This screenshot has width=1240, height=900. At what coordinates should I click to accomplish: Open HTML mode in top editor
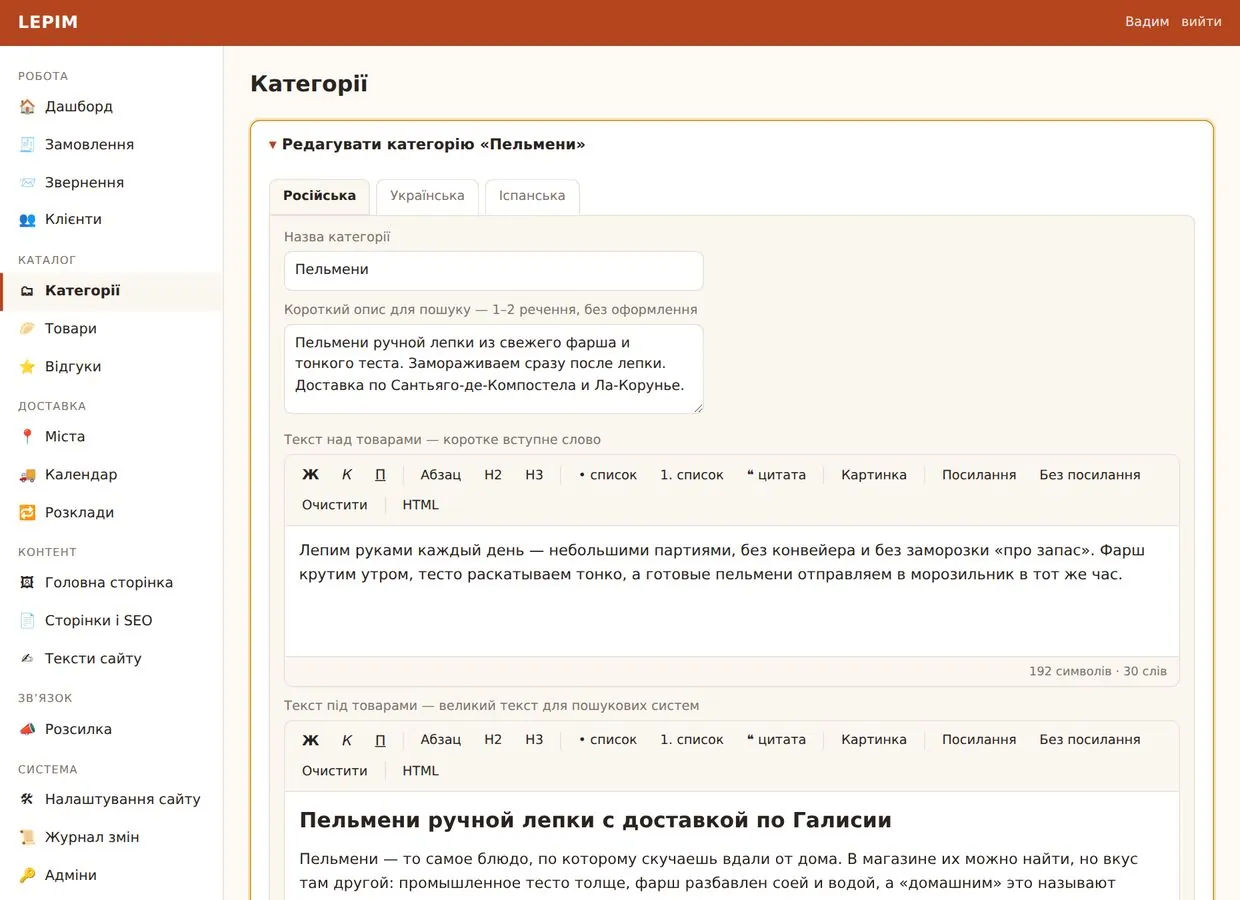click(421, 505)
